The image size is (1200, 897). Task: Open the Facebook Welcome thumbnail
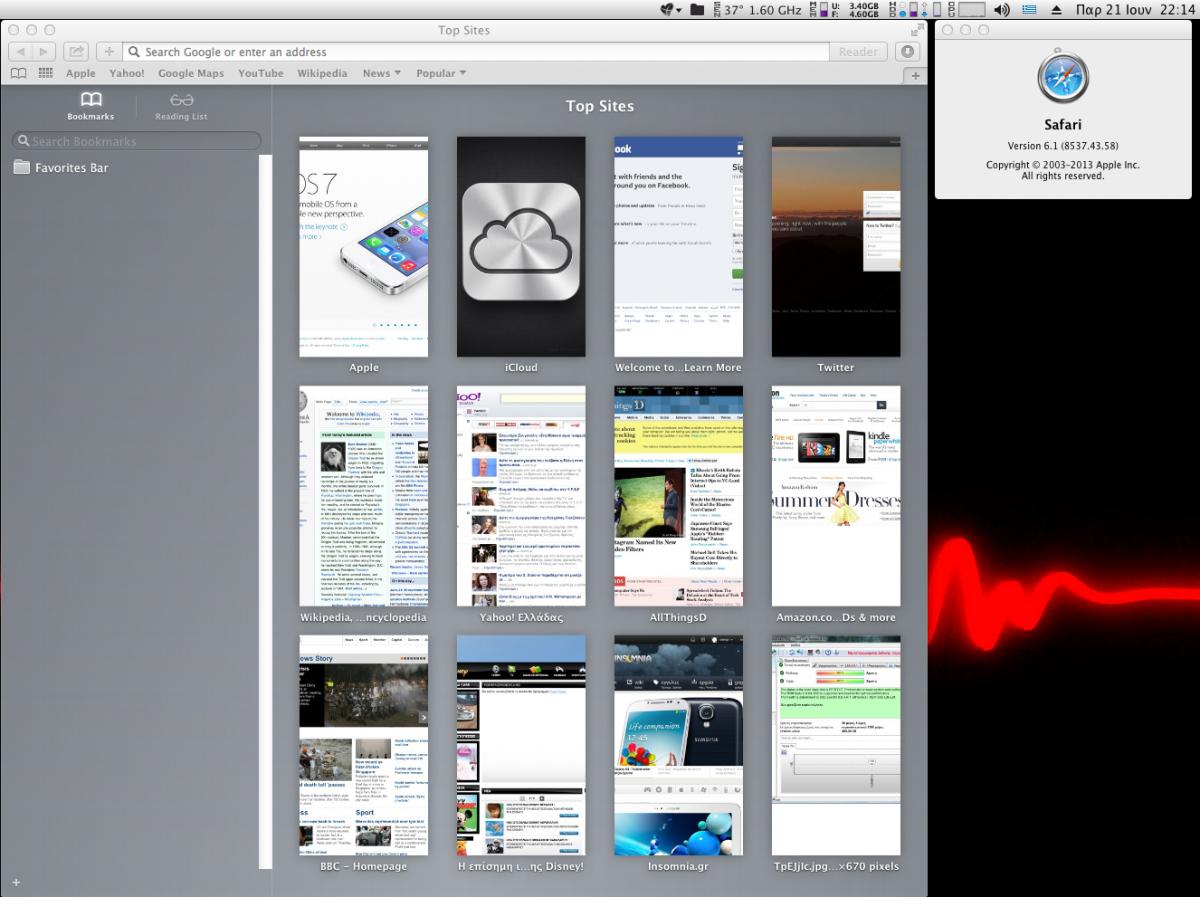point(679,247)
